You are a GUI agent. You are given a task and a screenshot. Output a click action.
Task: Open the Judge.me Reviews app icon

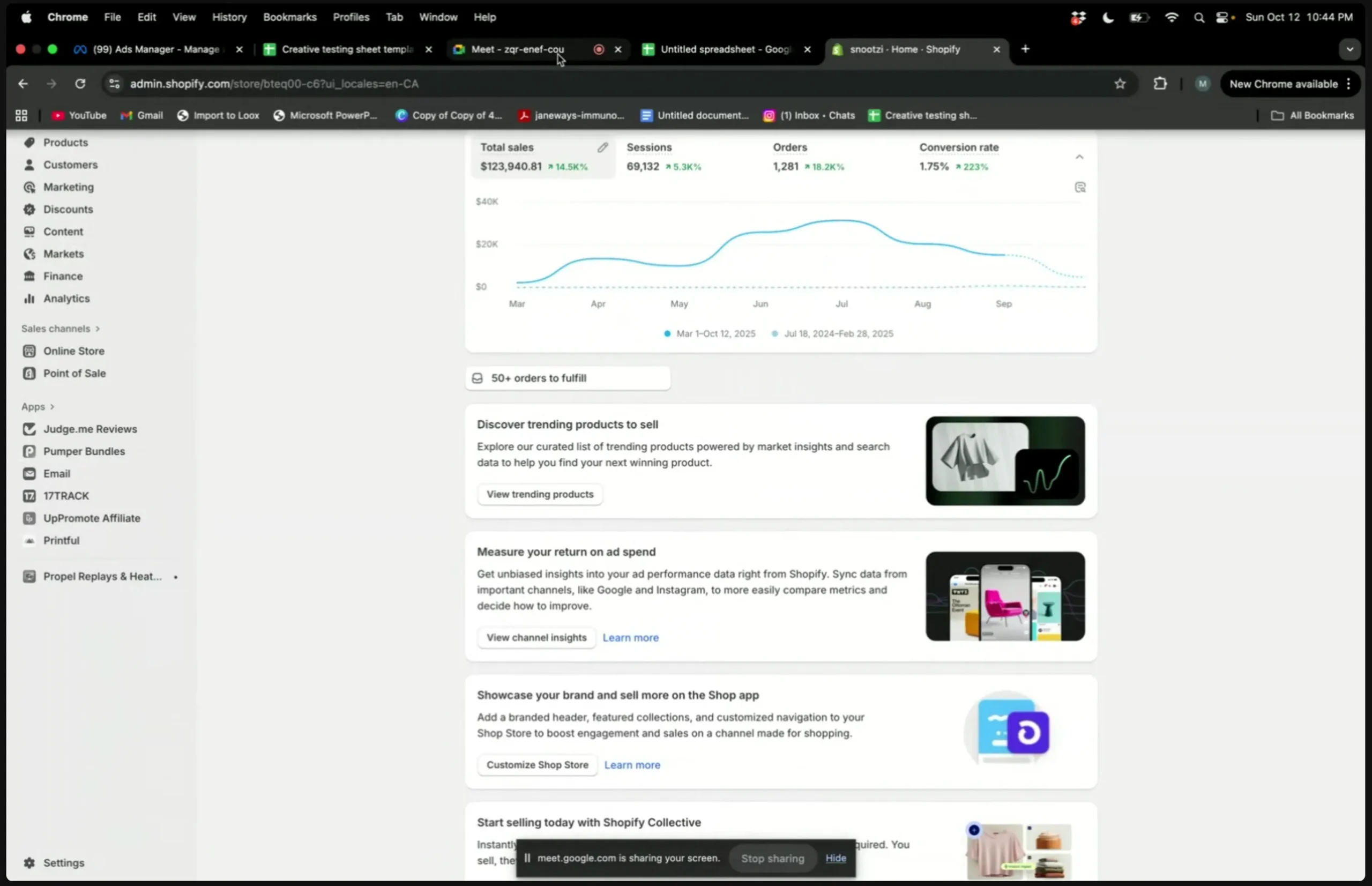(29, 429)
